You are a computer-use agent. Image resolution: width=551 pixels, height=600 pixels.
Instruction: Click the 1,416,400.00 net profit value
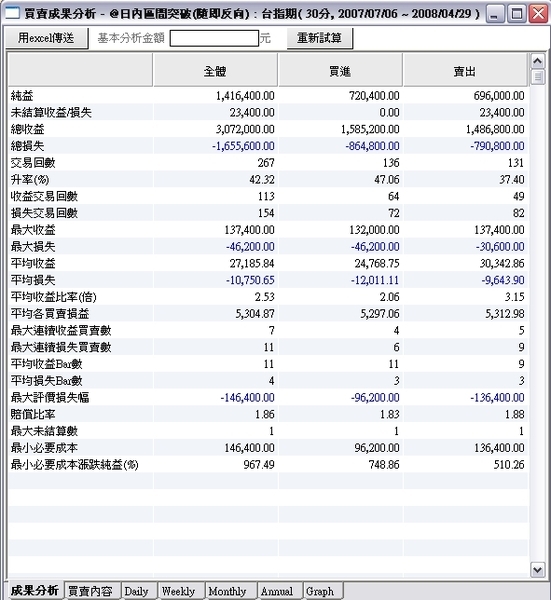pos(245,96)
